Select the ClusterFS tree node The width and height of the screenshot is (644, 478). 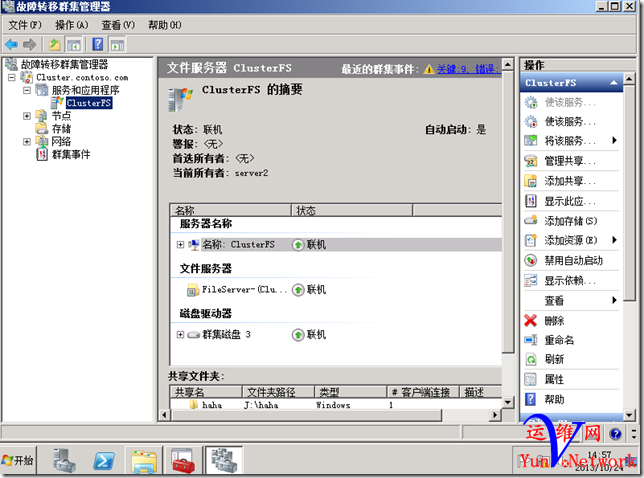(x=89, y=103)
